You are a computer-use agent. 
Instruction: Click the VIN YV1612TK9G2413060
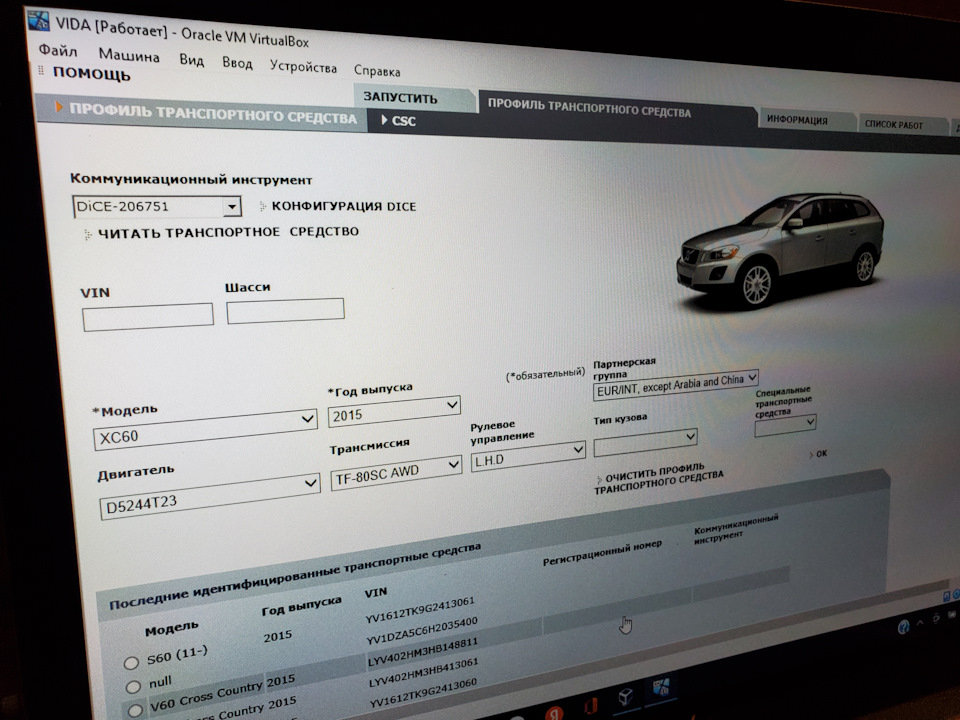pos(423,694)
